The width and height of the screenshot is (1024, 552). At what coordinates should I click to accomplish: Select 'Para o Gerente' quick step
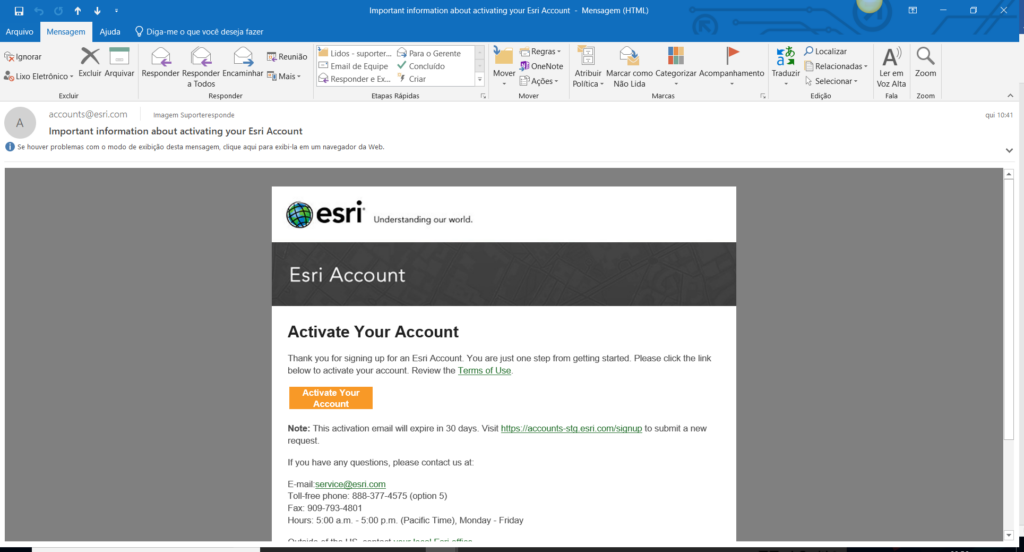coord(429,53)
